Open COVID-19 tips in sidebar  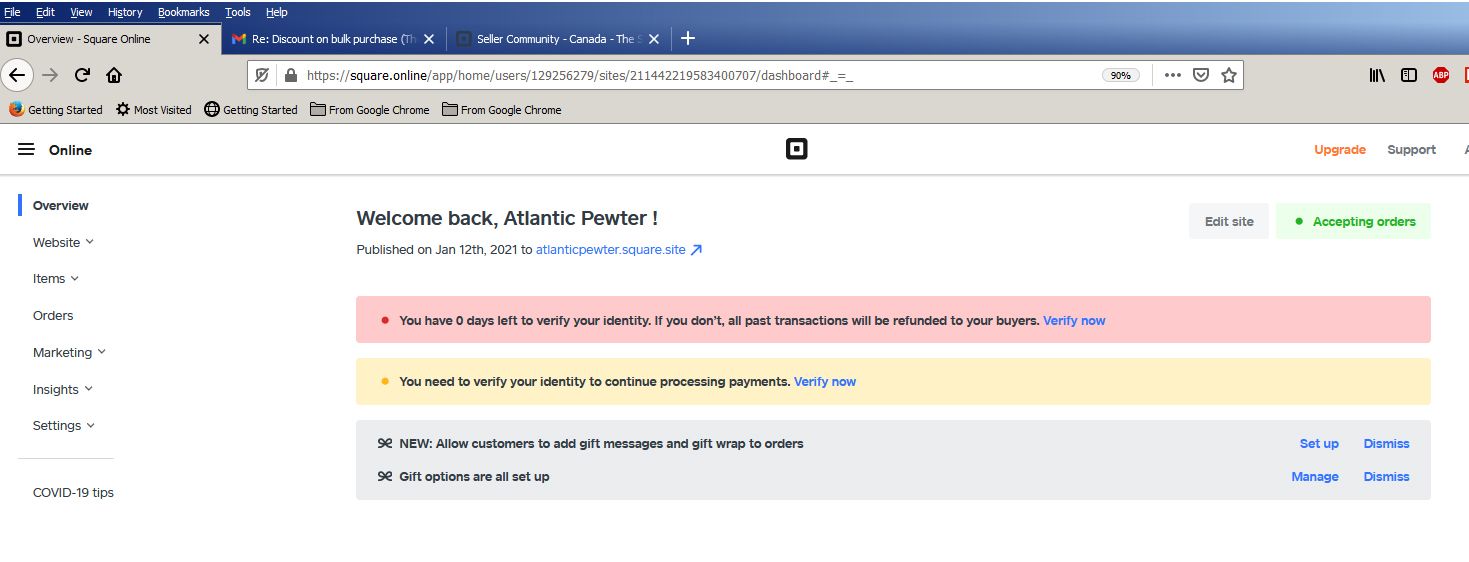point(73,492)
